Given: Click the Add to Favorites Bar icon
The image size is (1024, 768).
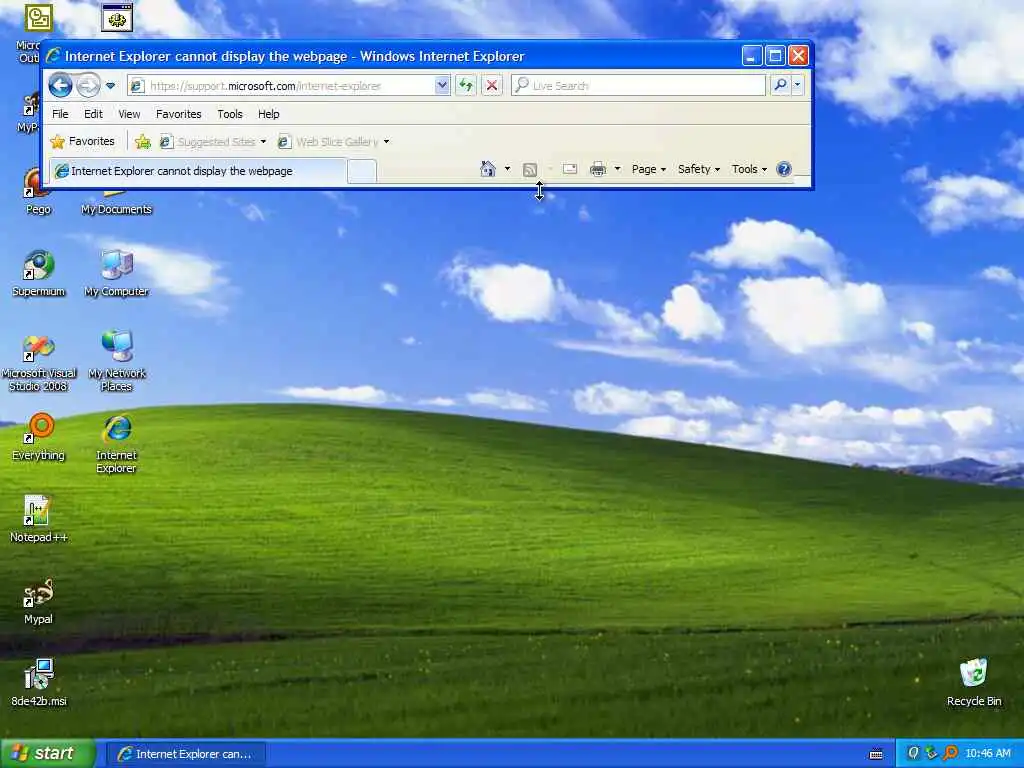Looking at the screenshot, I should [143, 141].
